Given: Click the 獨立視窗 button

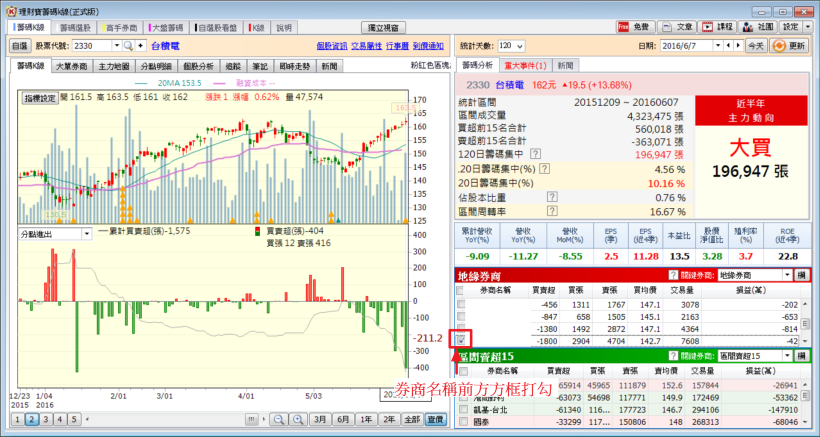Looking at the screenshot, I should click(383, 27).
